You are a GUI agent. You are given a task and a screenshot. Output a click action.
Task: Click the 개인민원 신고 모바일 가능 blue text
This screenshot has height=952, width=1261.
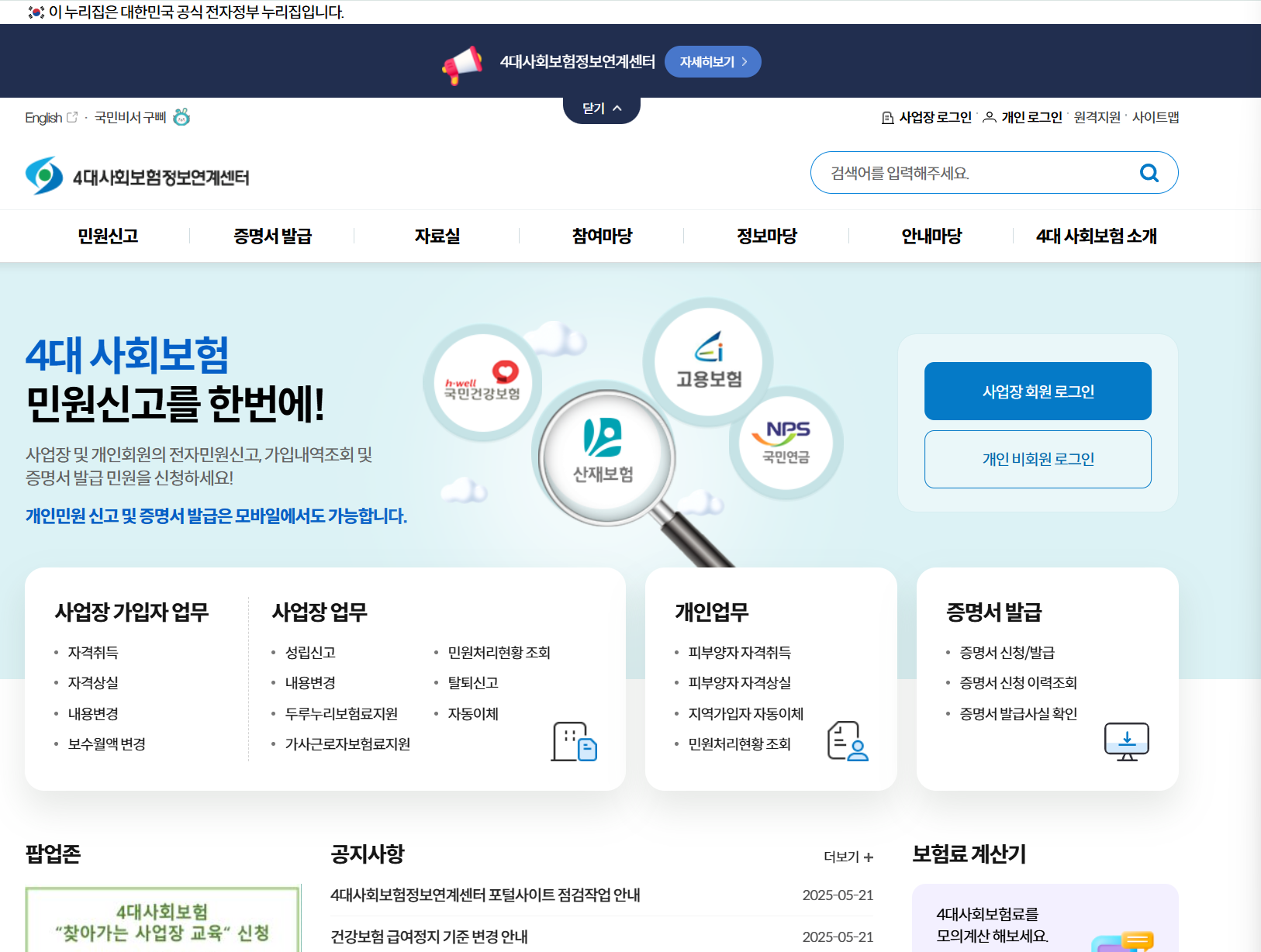coord(216,516)
